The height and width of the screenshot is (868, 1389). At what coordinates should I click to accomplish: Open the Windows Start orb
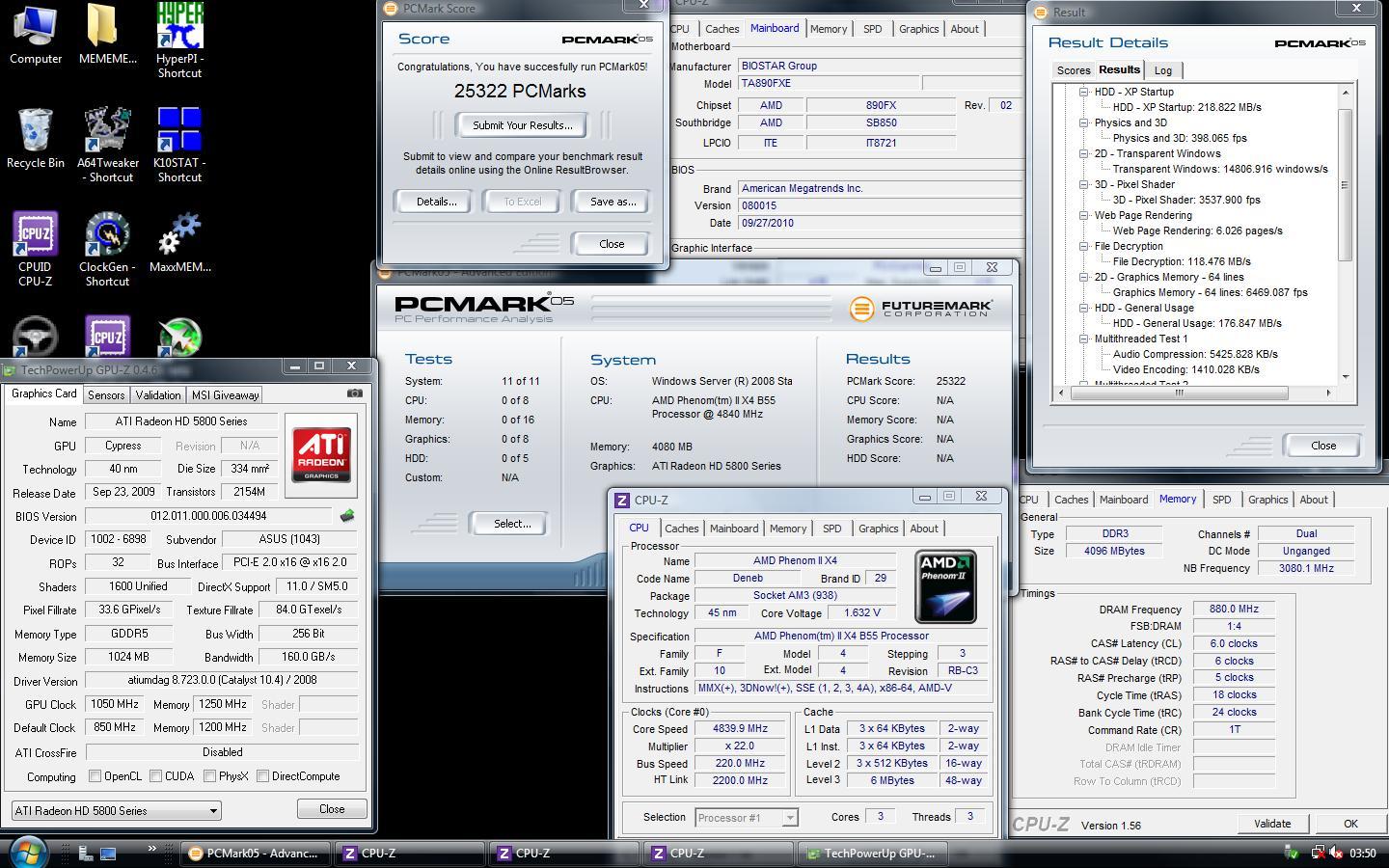28,853
